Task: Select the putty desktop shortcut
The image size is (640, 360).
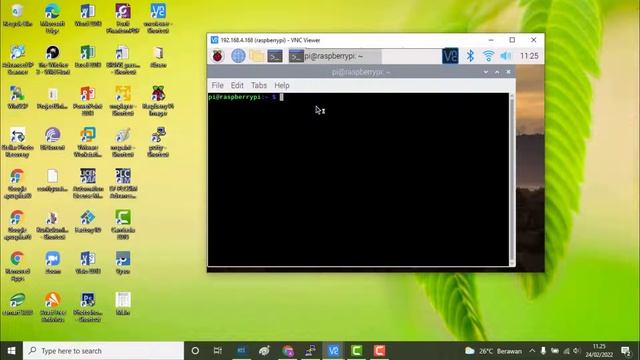Action: click(158, 142)
